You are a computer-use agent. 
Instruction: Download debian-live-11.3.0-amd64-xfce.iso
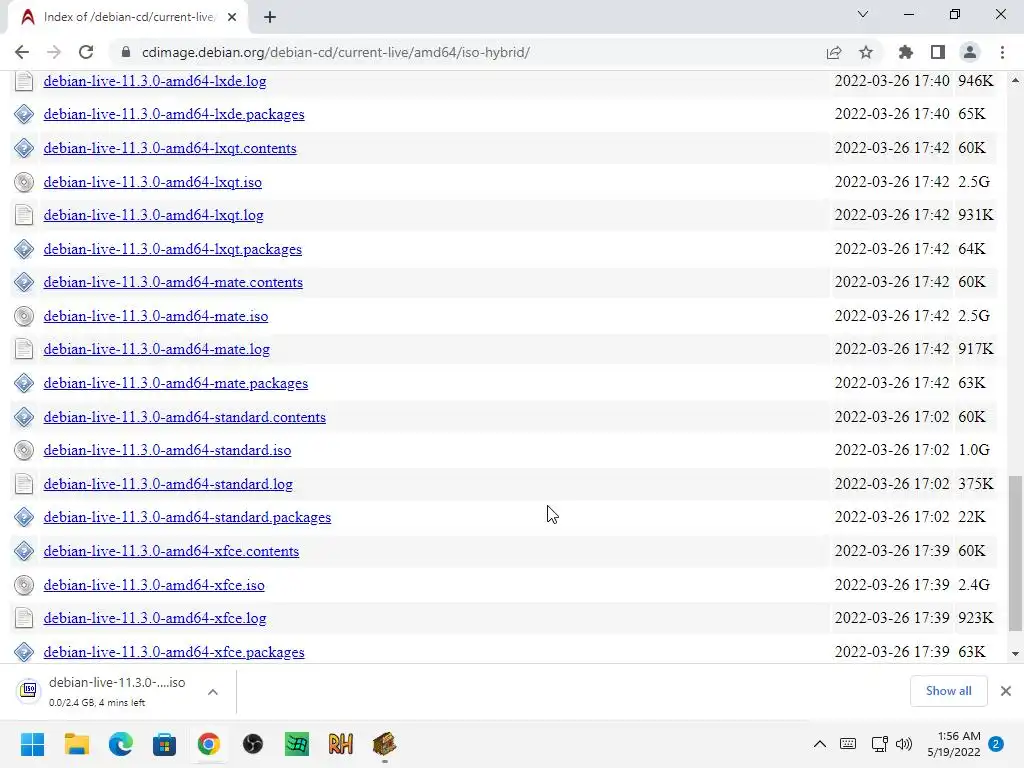tap(154, 585)
